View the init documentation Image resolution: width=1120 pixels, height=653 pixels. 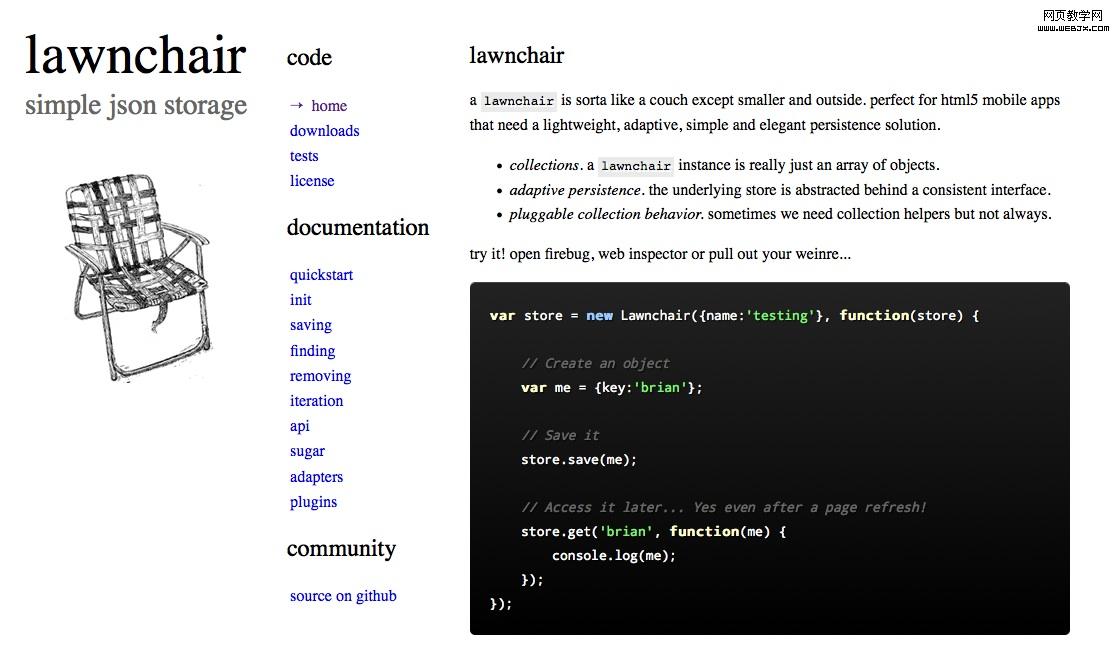[x=300, y=300]
